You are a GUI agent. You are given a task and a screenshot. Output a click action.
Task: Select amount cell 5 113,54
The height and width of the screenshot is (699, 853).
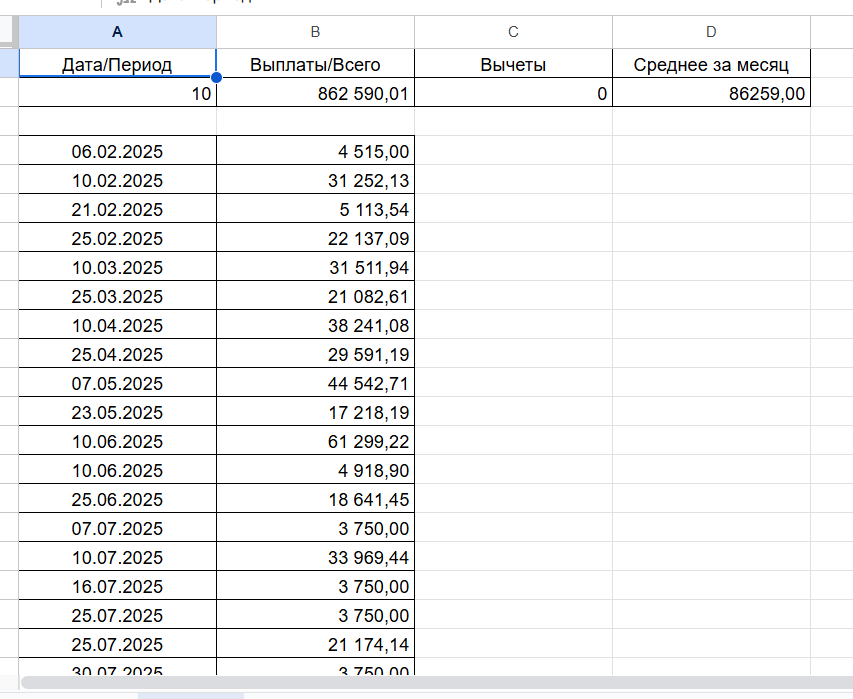[x=316, y=208]
